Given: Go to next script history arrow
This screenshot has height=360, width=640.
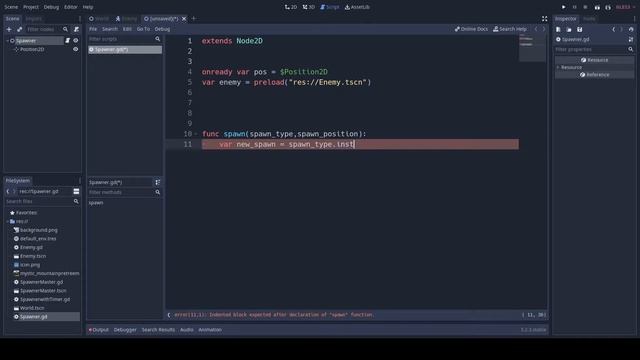Looking at the screenshot, I should [544, 29].
